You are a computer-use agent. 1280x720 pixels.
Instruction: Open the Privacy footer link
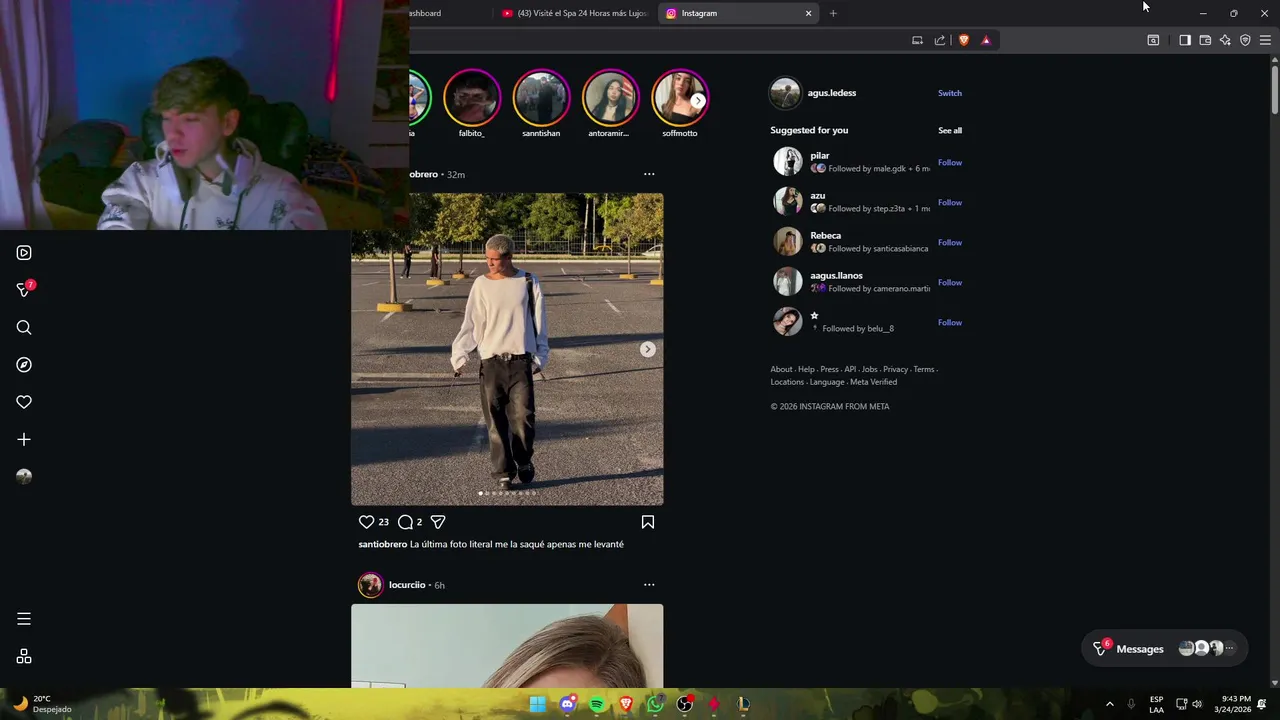point(895,369)
